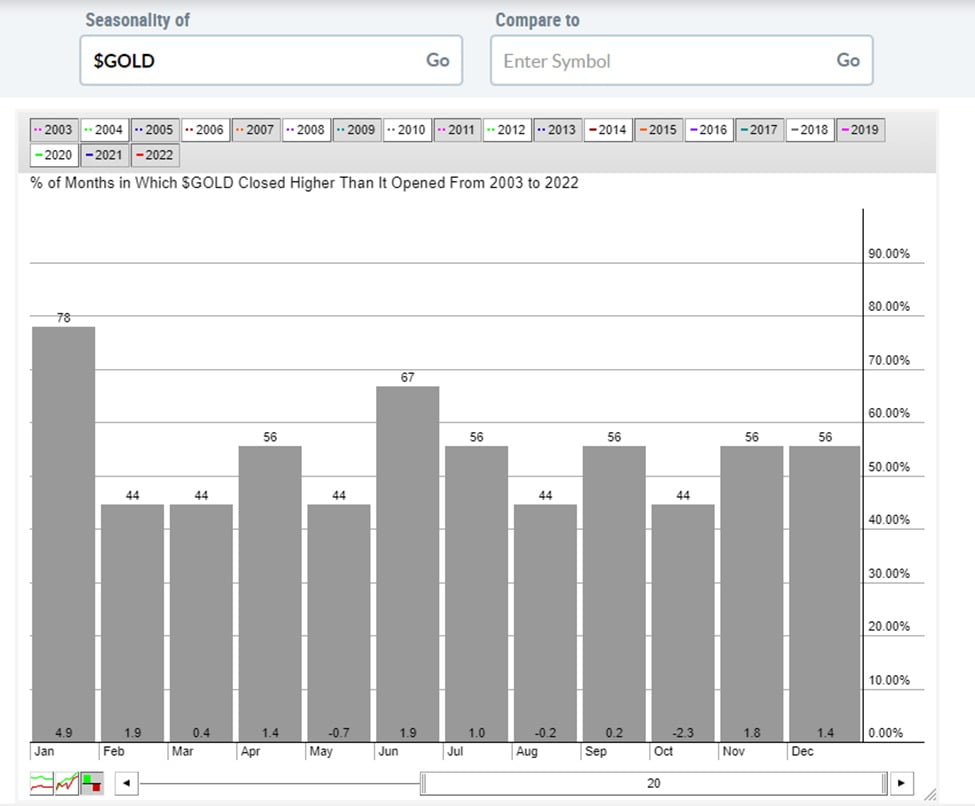
Task: Toggle the 2017 year series
Action: coord(759,130)
